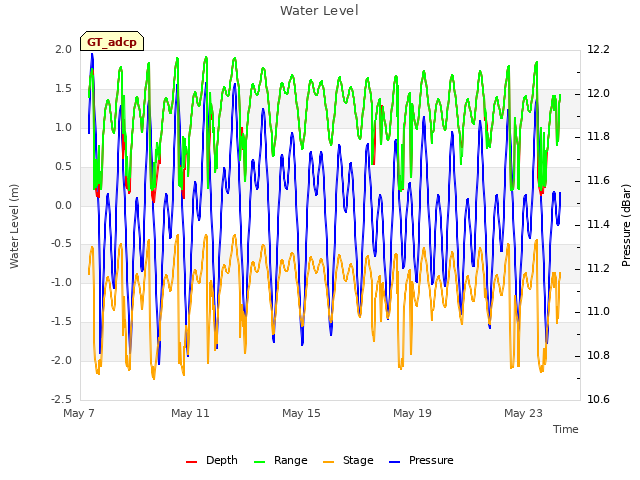Click the Pressure (dBar) axis label

pyautogui.click(x=626, y=225)
